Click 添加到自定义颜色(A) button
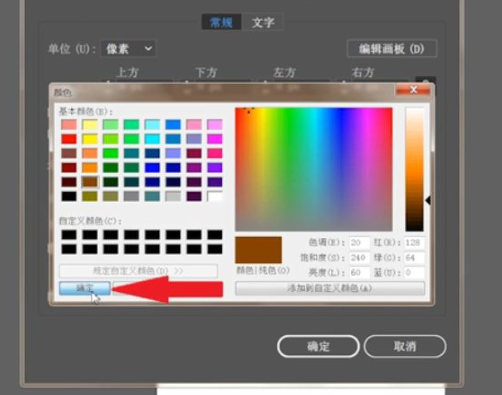This screenshot has width=502, height=395. (330, 288)
